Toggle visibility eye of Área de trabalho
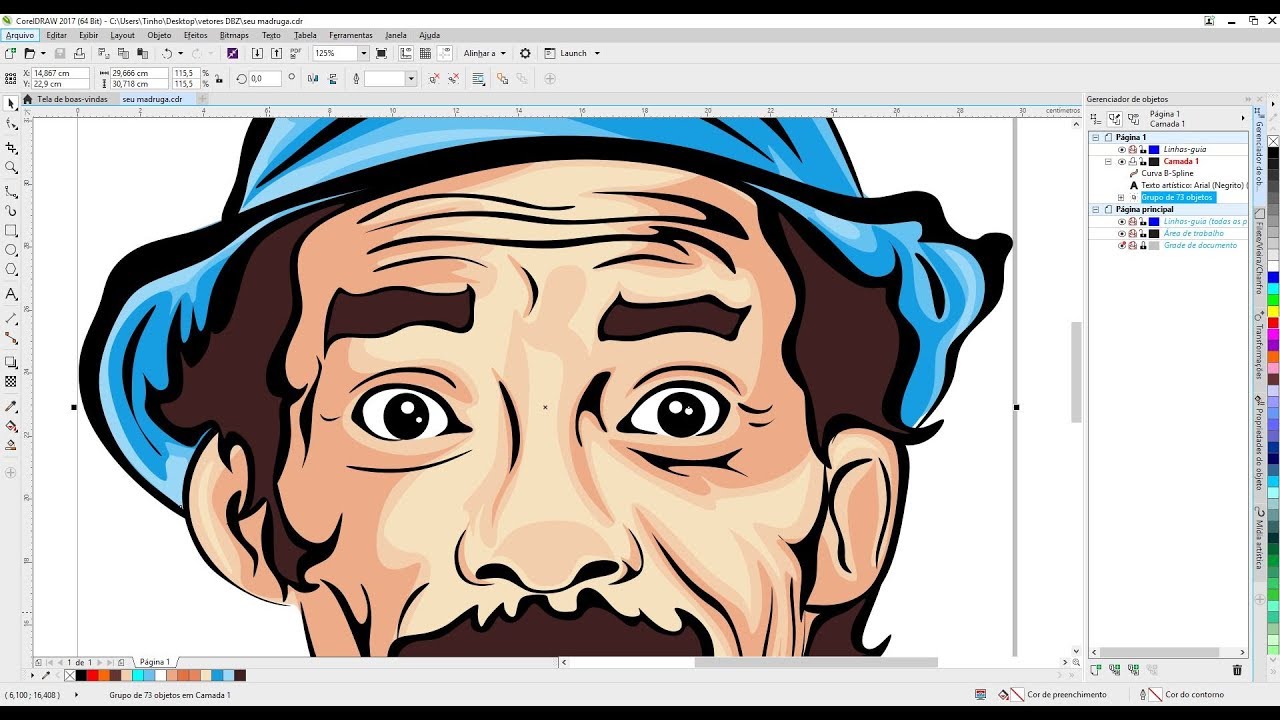Viewport: 1280px width, 720px height. (1121, 233)
